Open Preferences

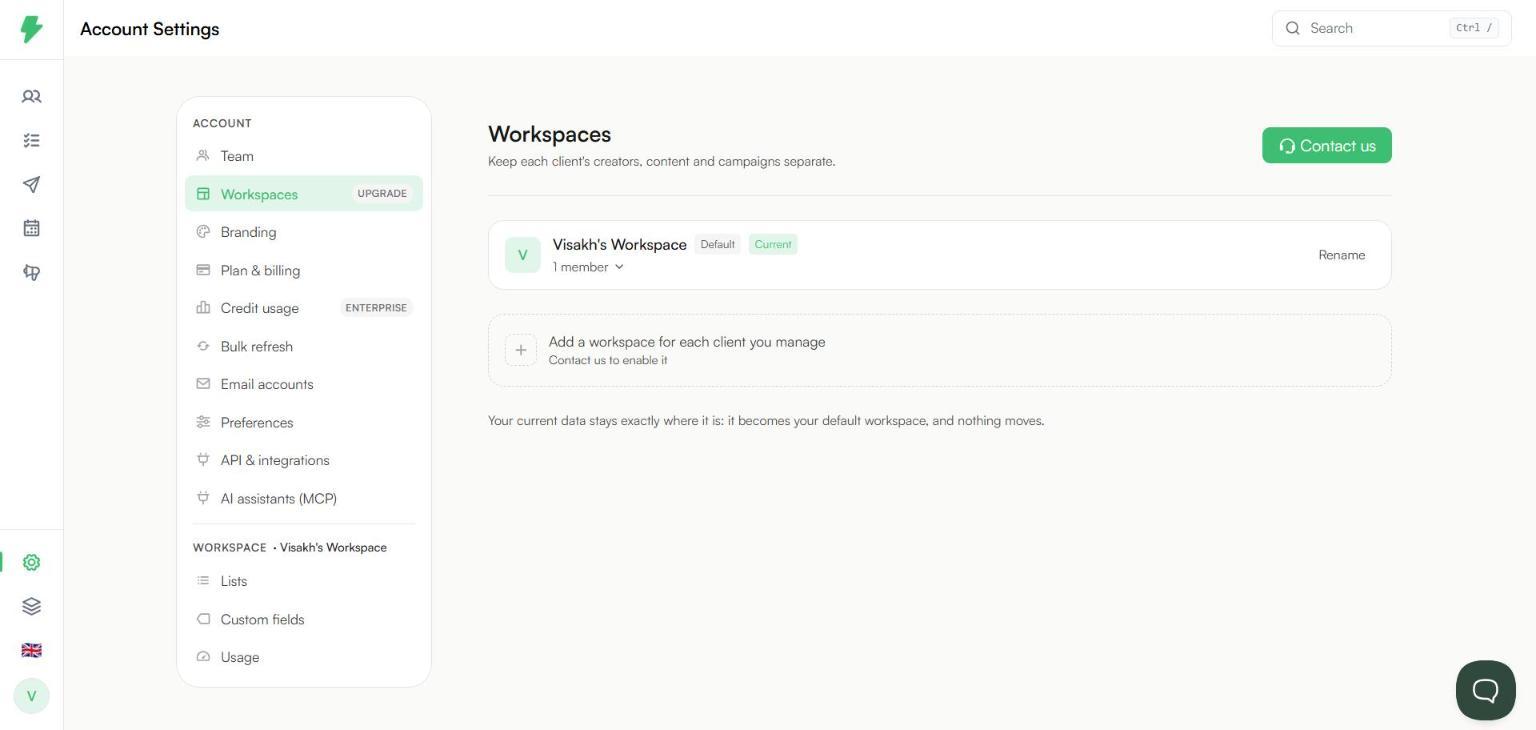coord(304,422)
